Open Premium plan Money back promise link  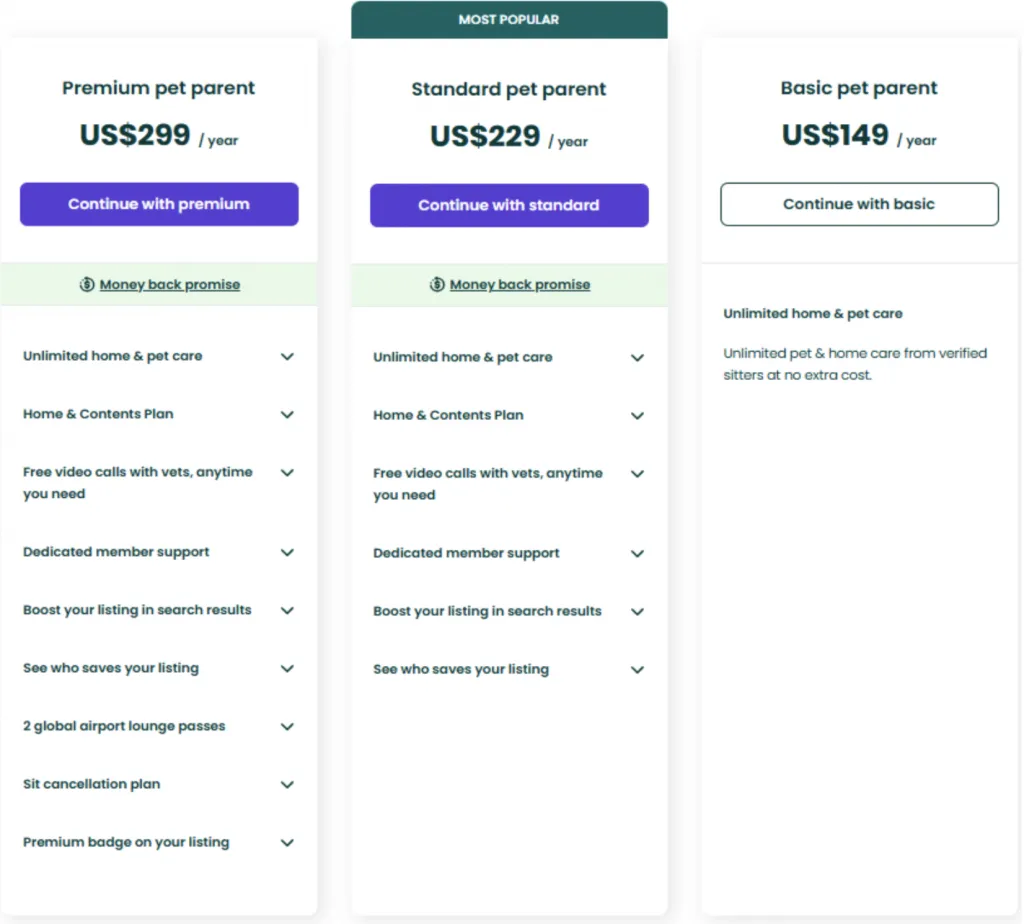170,285
